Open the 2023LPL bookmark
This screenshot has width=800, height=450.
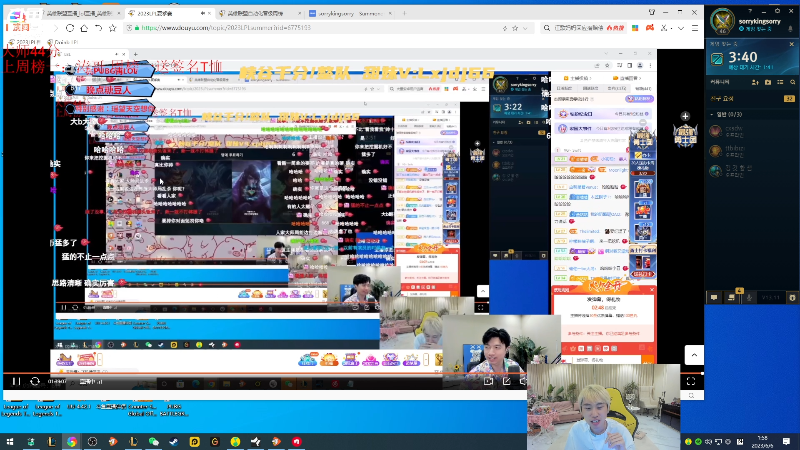tap(25, 42)
